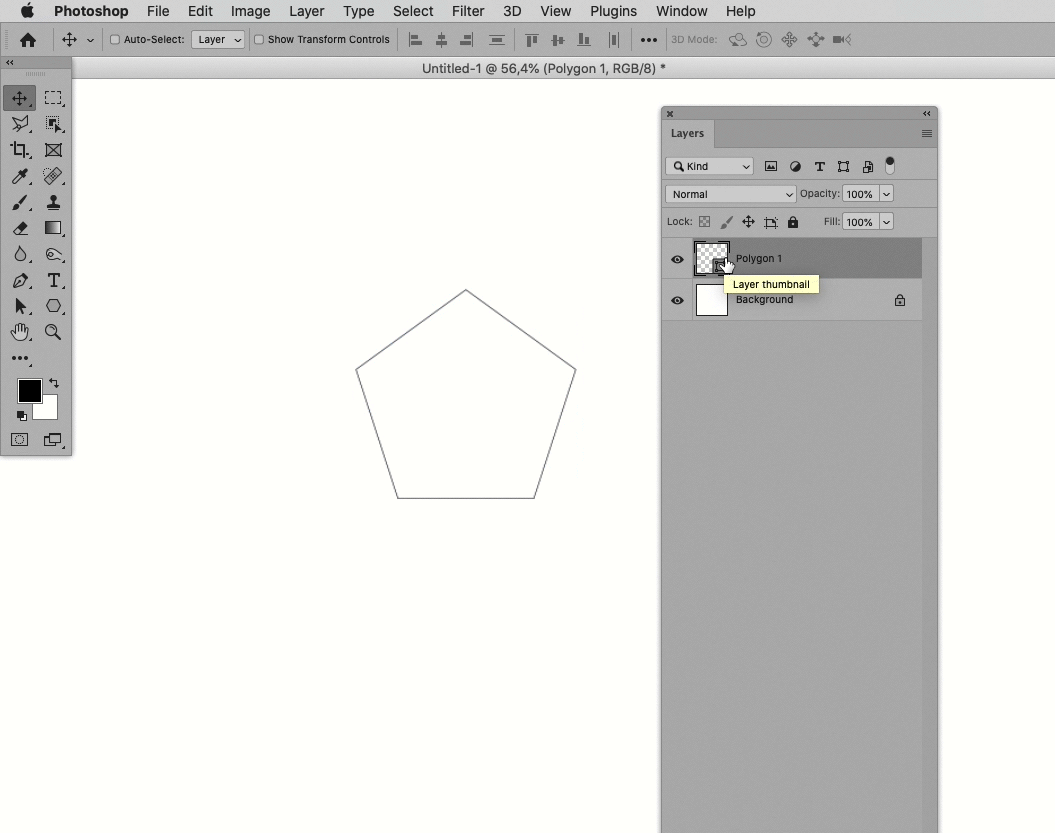
Task: Open the Layers panel menu
Action: click(926, 134)
